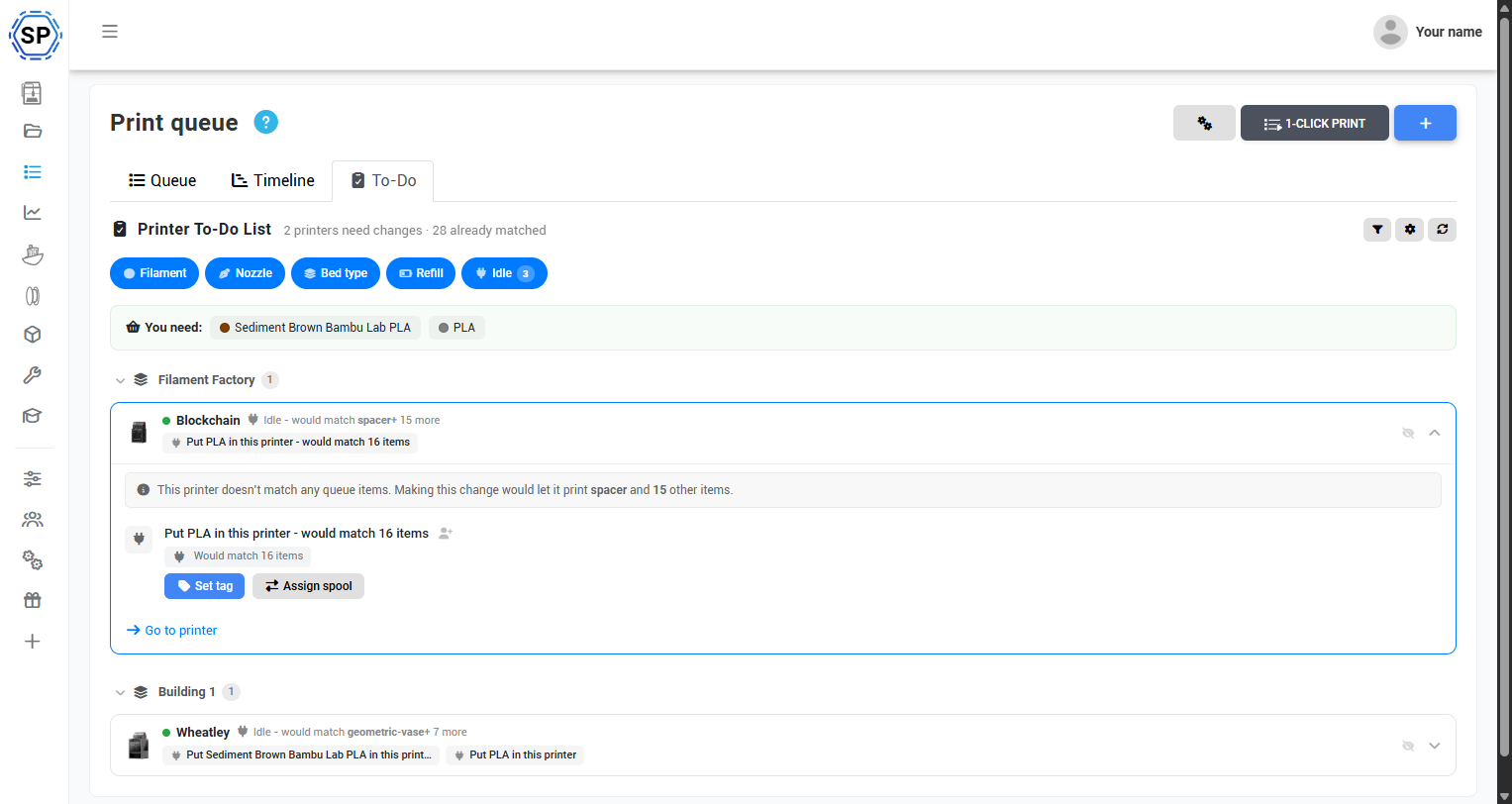1512x804 pixels.
Task: Click the Set tag button
Action: click(204, 586)
